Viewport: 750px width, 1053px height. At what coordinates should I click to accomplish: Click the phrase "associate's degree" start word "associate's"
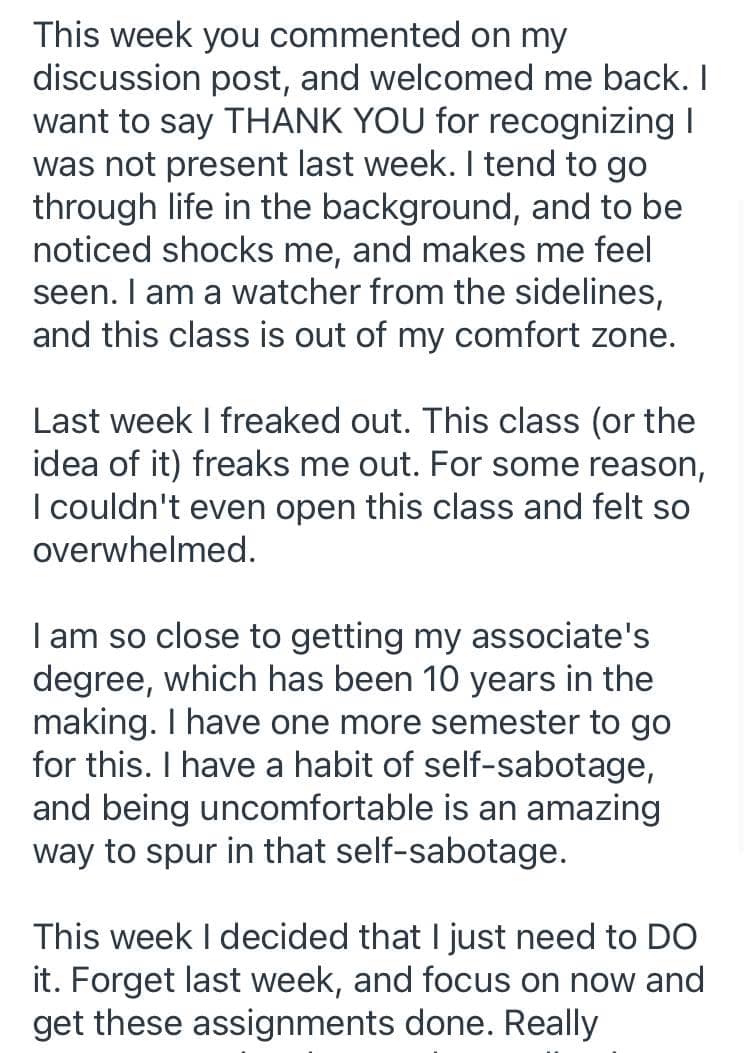(x=560, y=636)
